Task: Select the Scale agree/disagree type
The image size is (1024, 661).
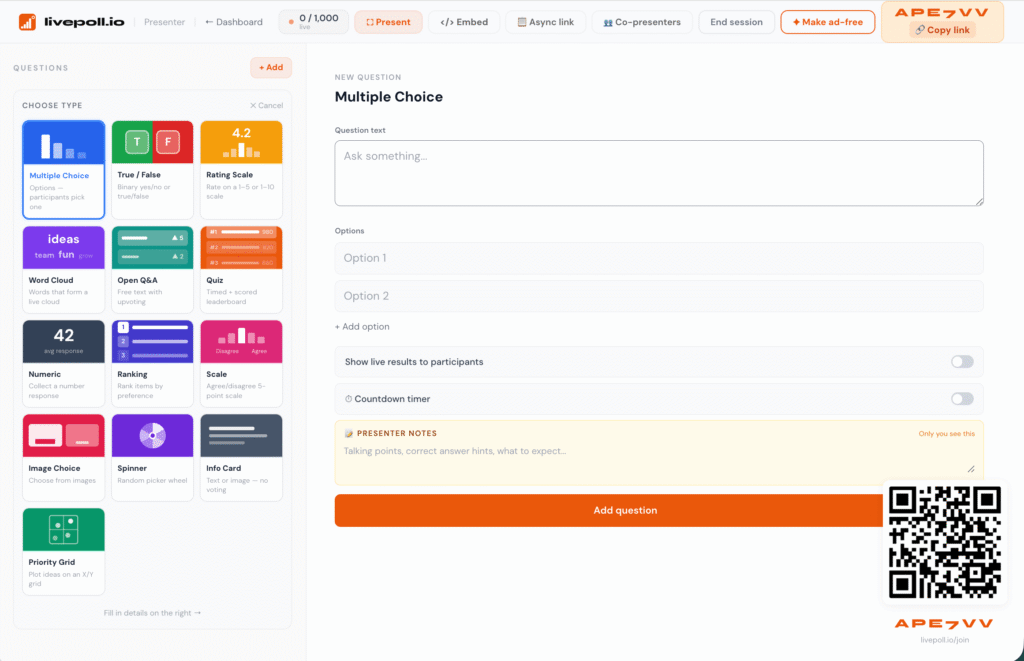Action: [x=241, y=363]
